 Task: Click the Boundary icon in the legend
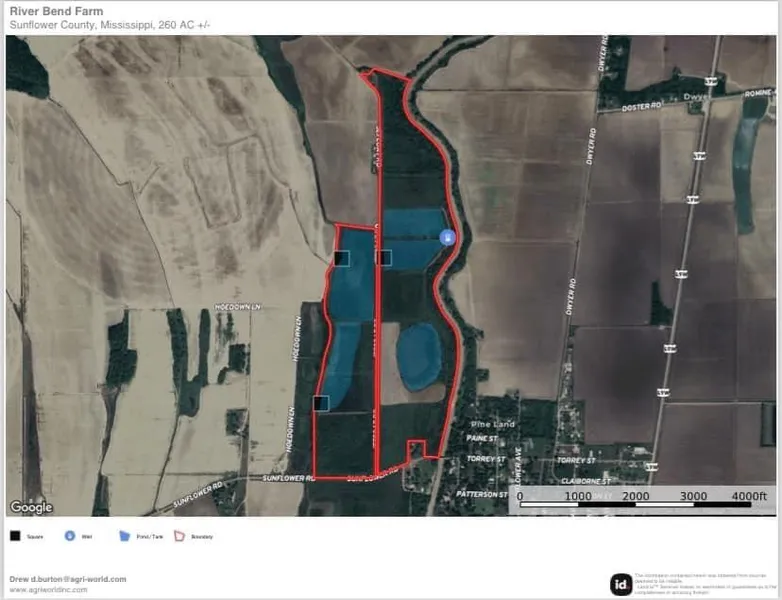coord(181,537)
